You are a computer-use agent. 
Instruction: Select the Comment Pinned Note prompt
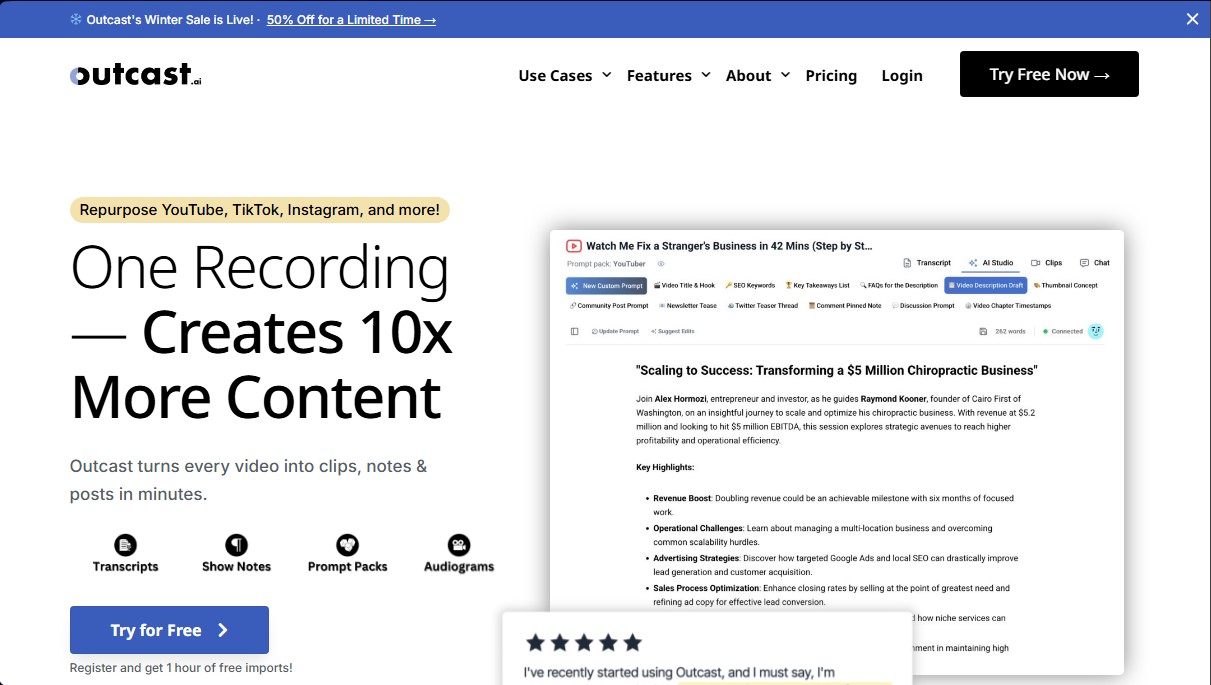[x=845, y=306]
